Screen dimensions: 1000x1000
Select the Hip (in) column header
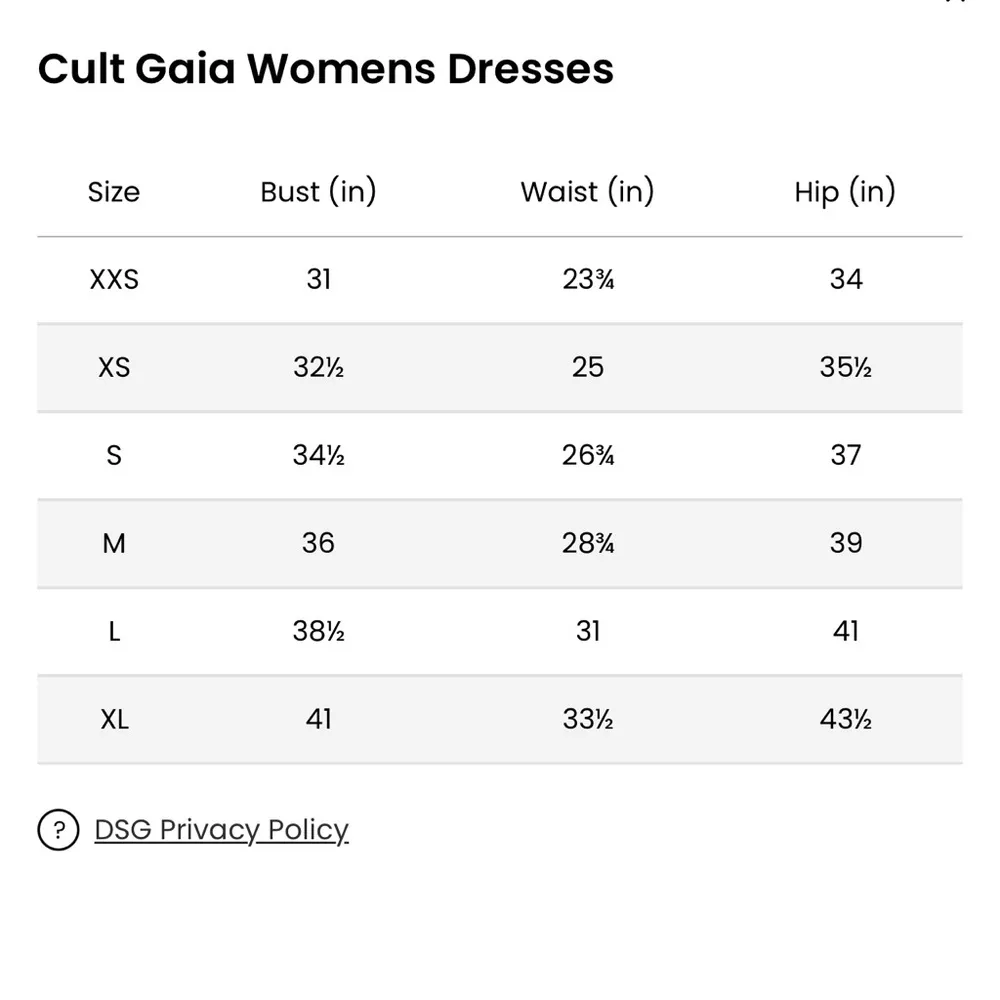[x=845, y=192]
